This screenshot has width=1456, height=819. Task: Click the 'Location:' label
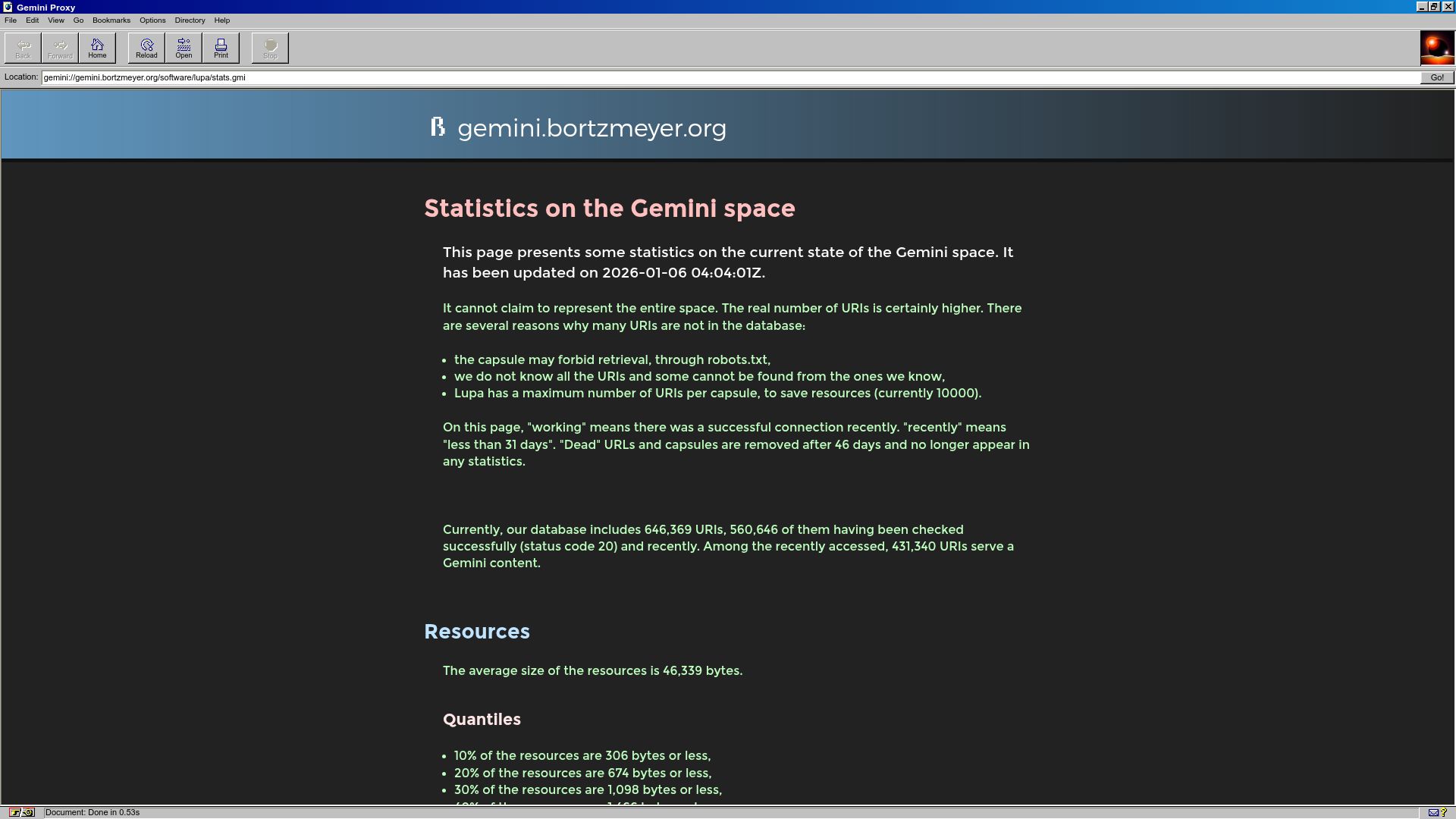(20, 77)
